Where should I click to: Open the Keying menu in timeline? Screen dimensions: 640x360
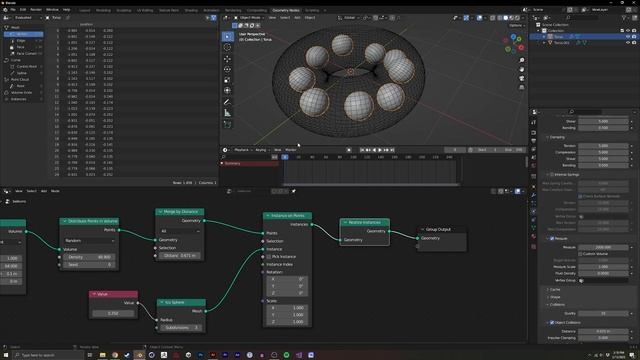261,150
